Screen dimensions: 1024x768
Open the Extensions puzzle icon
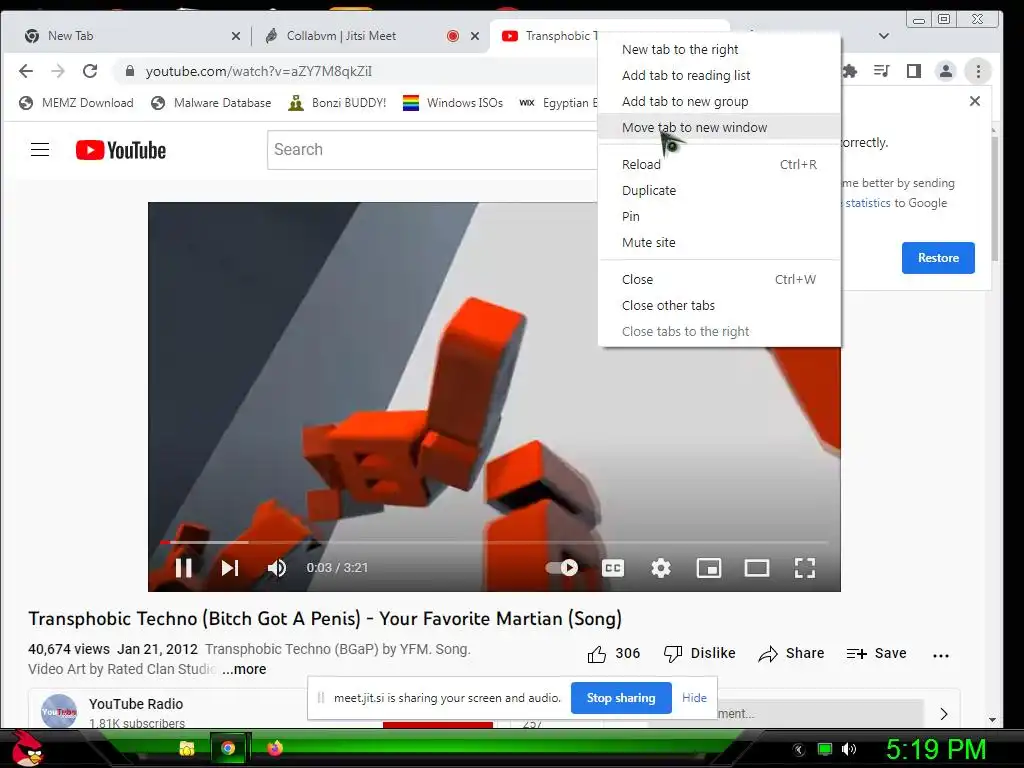tap(850, 71)
